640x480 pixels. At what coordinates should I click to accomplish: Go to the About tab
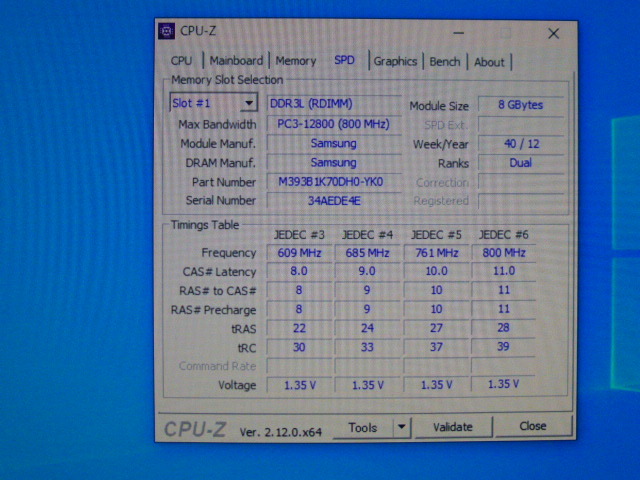click(489, 62)
